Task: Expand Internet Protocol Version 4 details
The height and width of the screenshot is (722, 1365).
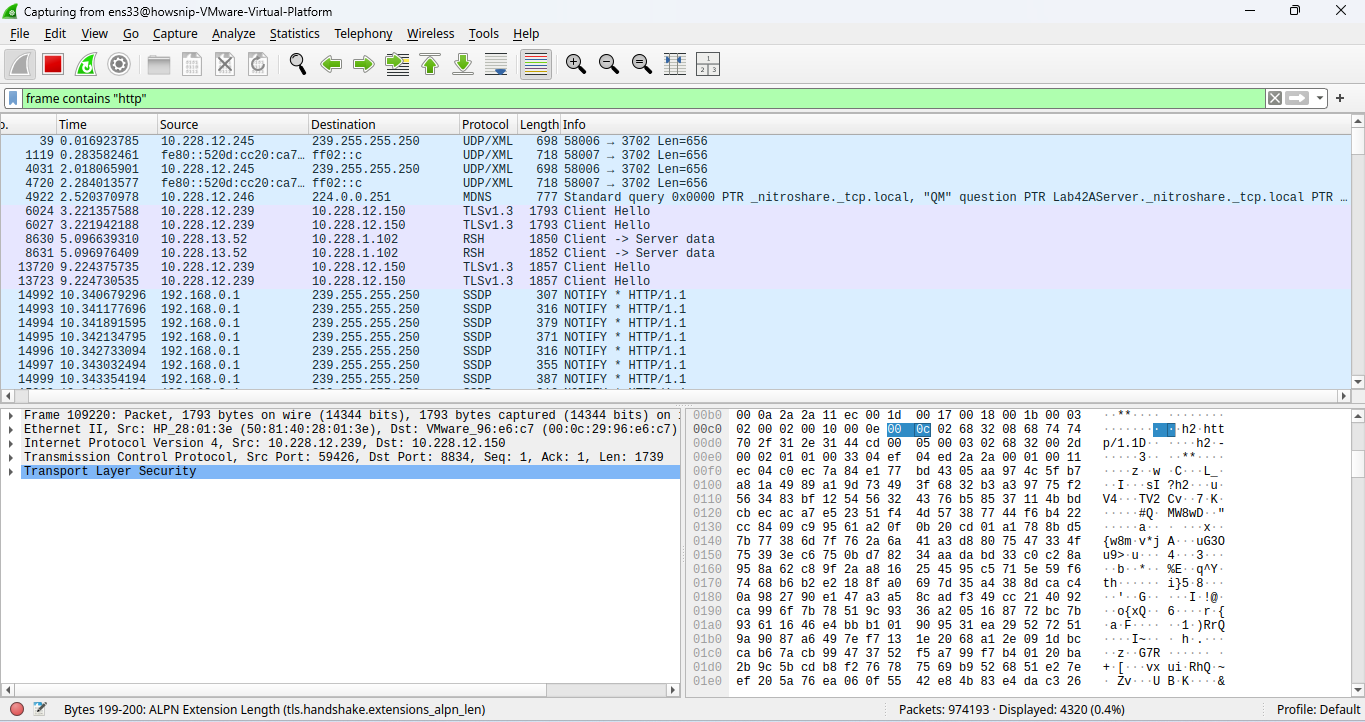Action: (x=10, y=443)
